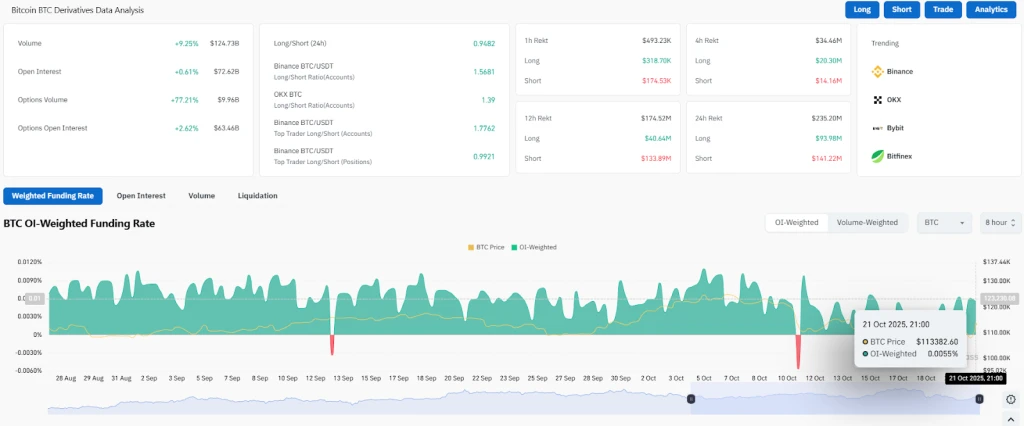Viewport: 1024px width, 426px height.
Task: Click the $137.44K price axis label
Action: point(995,261)
